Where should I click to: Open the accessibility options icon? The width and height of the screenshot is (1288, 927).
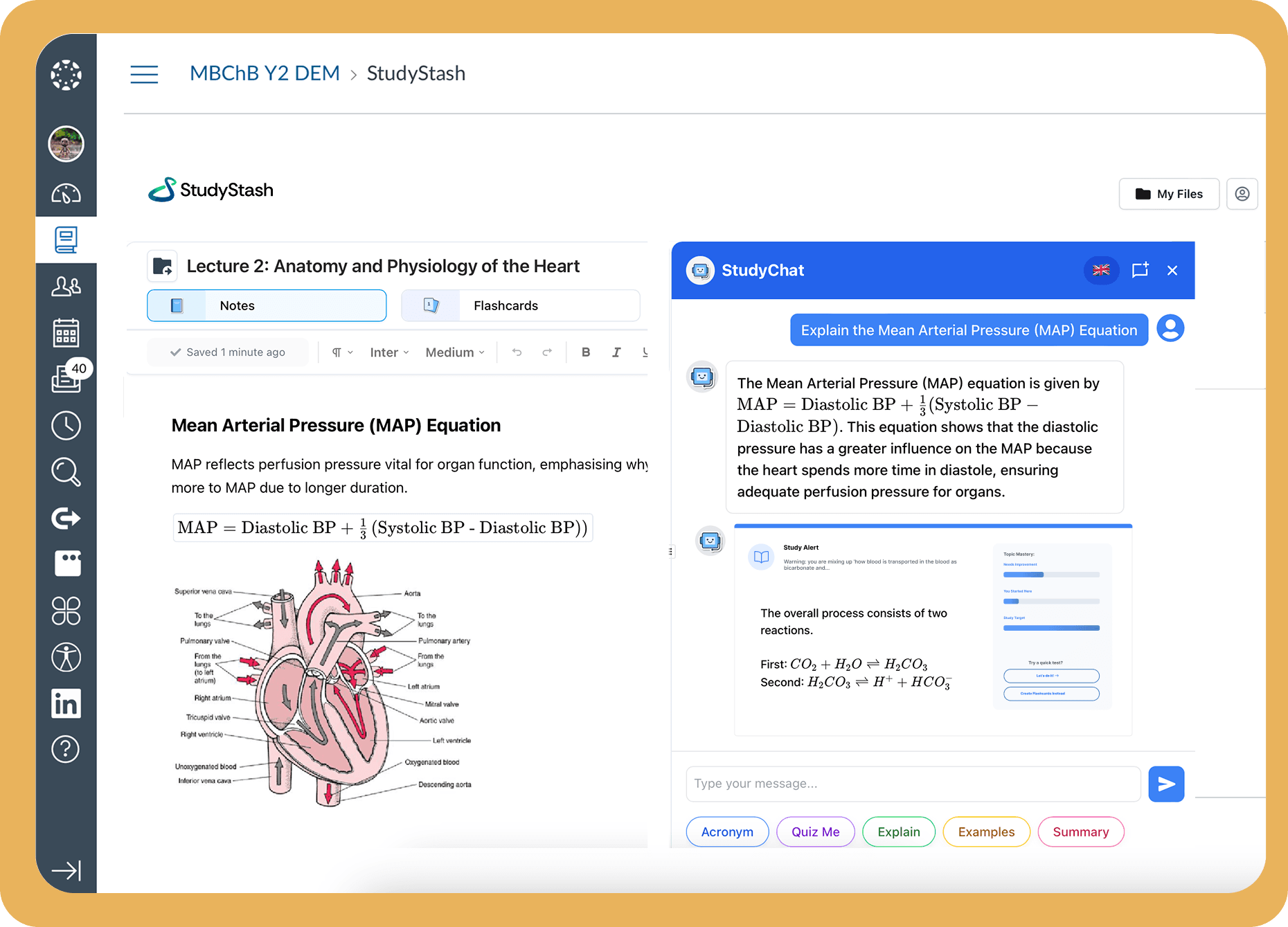pos(66,657)
